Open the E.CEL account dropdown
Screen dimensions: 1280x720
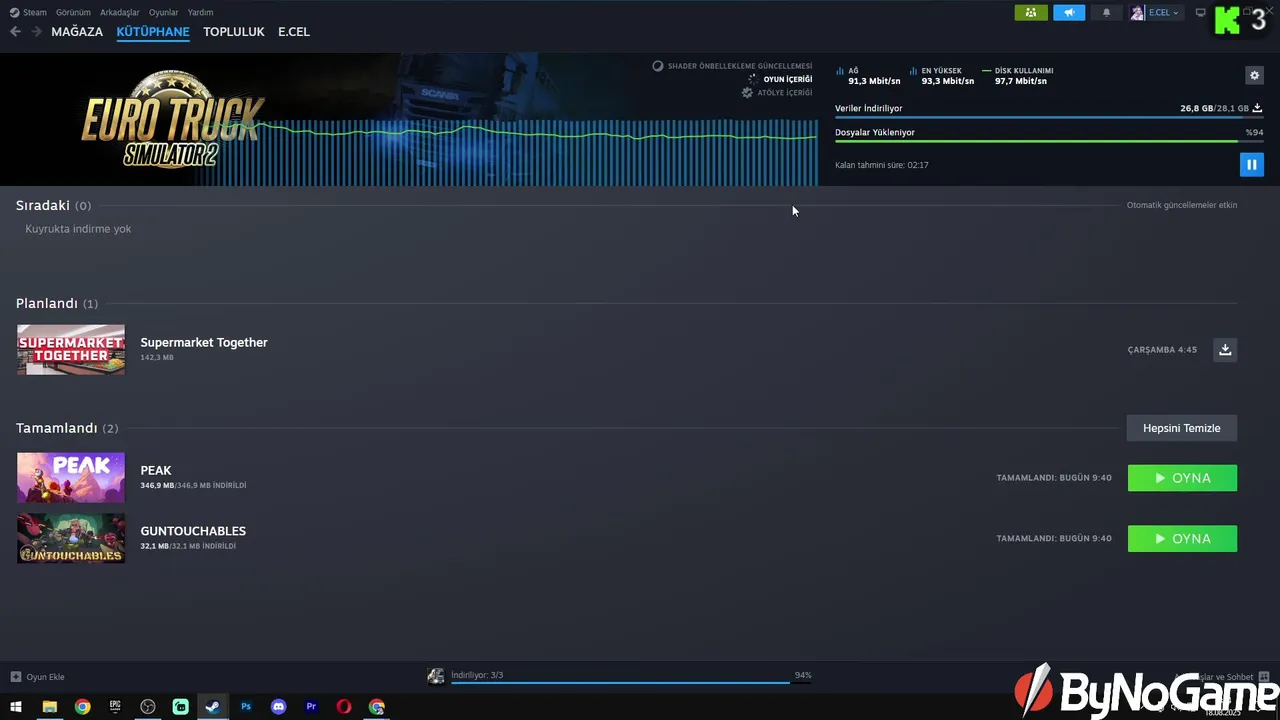click(1163, 13)
